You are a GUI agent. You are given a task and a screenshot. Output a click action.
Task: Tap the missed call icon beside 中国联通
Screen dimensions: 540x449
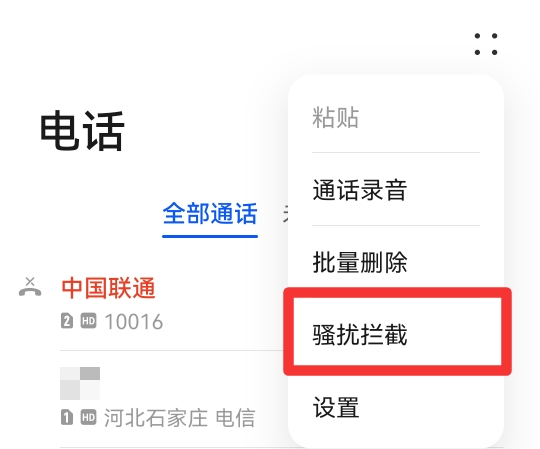(30, 287)
